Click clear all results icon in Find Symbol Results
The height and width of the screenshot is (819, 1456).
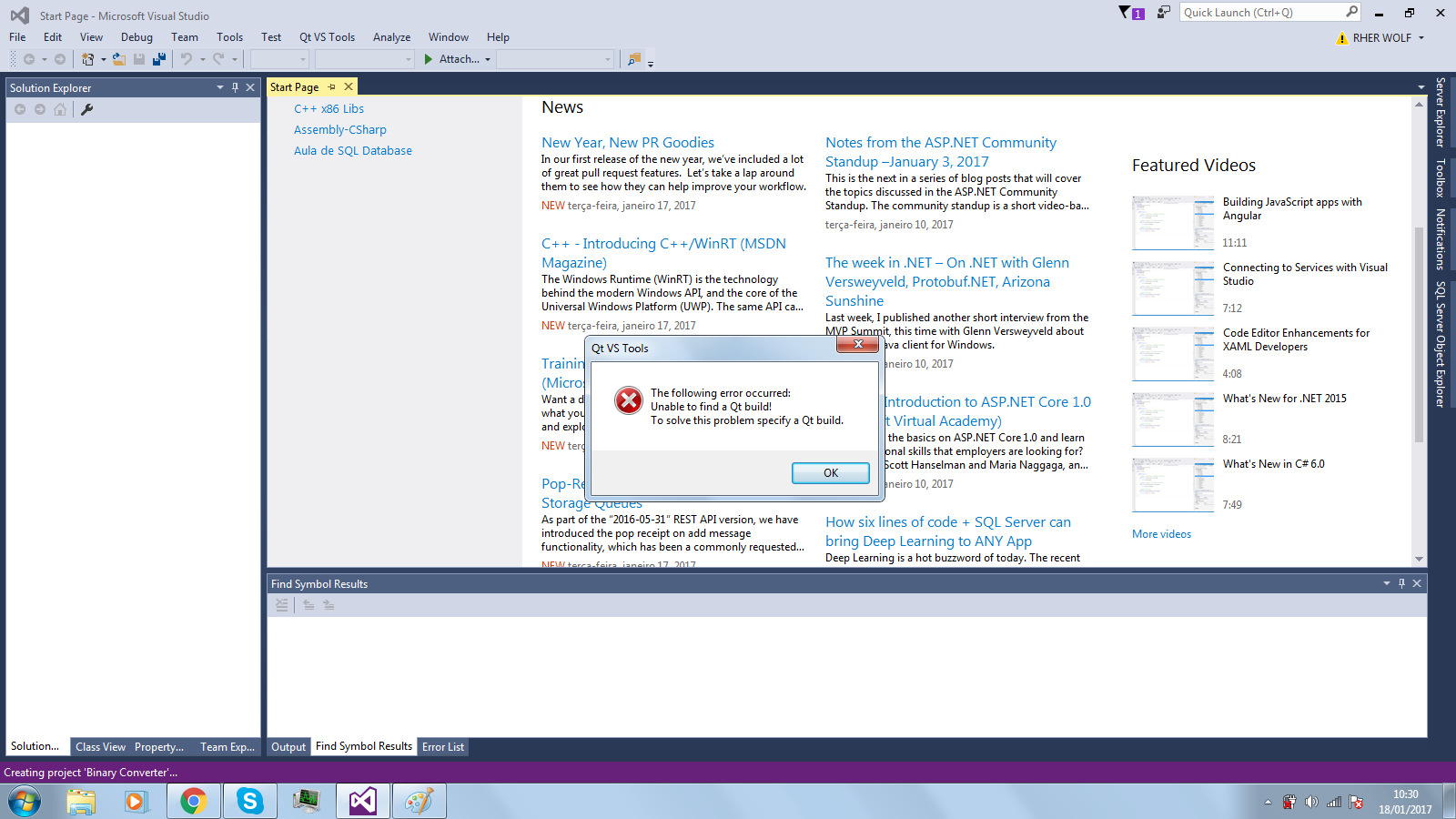(x=282, y=604)
